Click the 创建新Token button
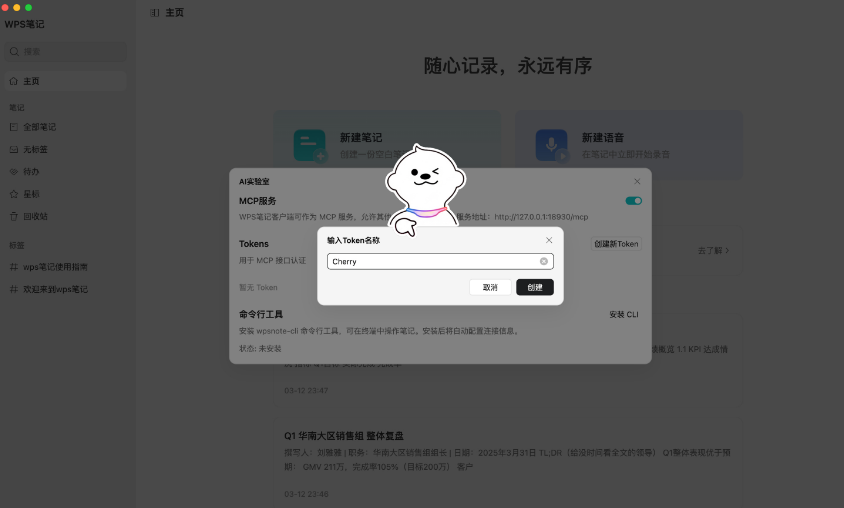The width and height of the screenshot is (844, 508). 616,244
